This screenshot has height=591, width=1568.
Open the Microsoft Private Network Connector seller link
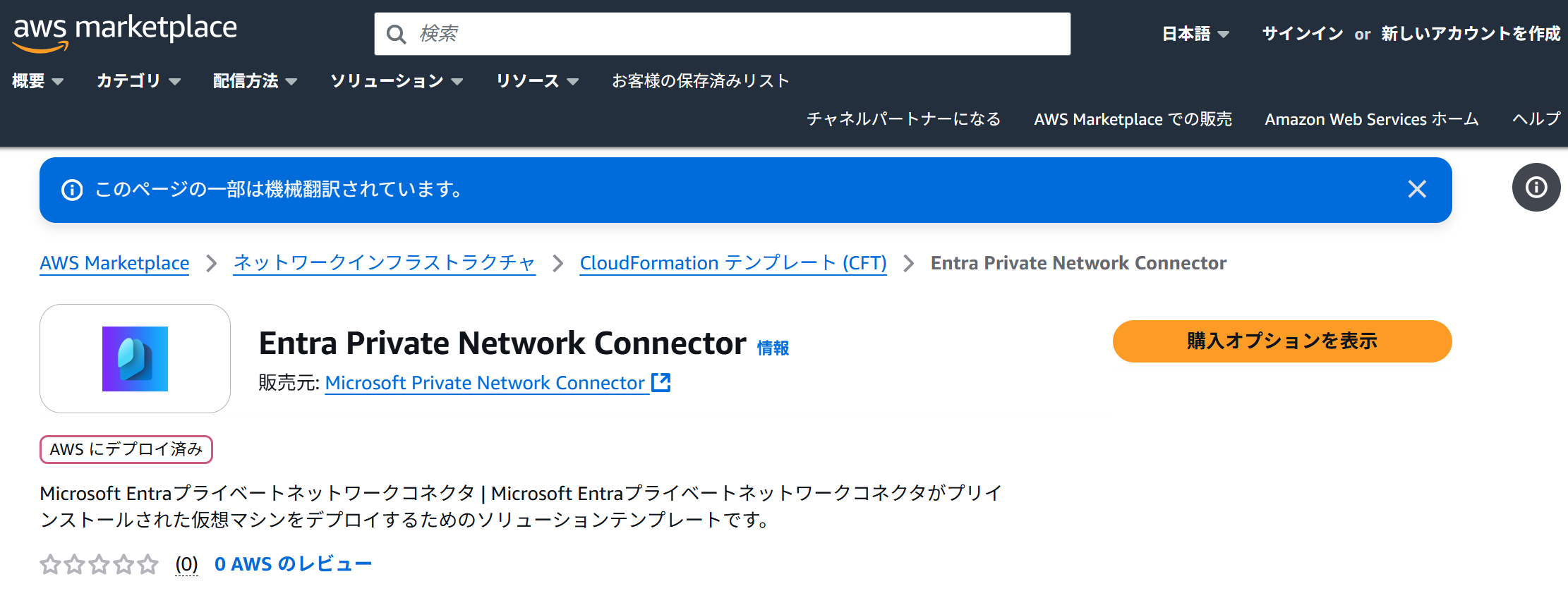[485, 383]
